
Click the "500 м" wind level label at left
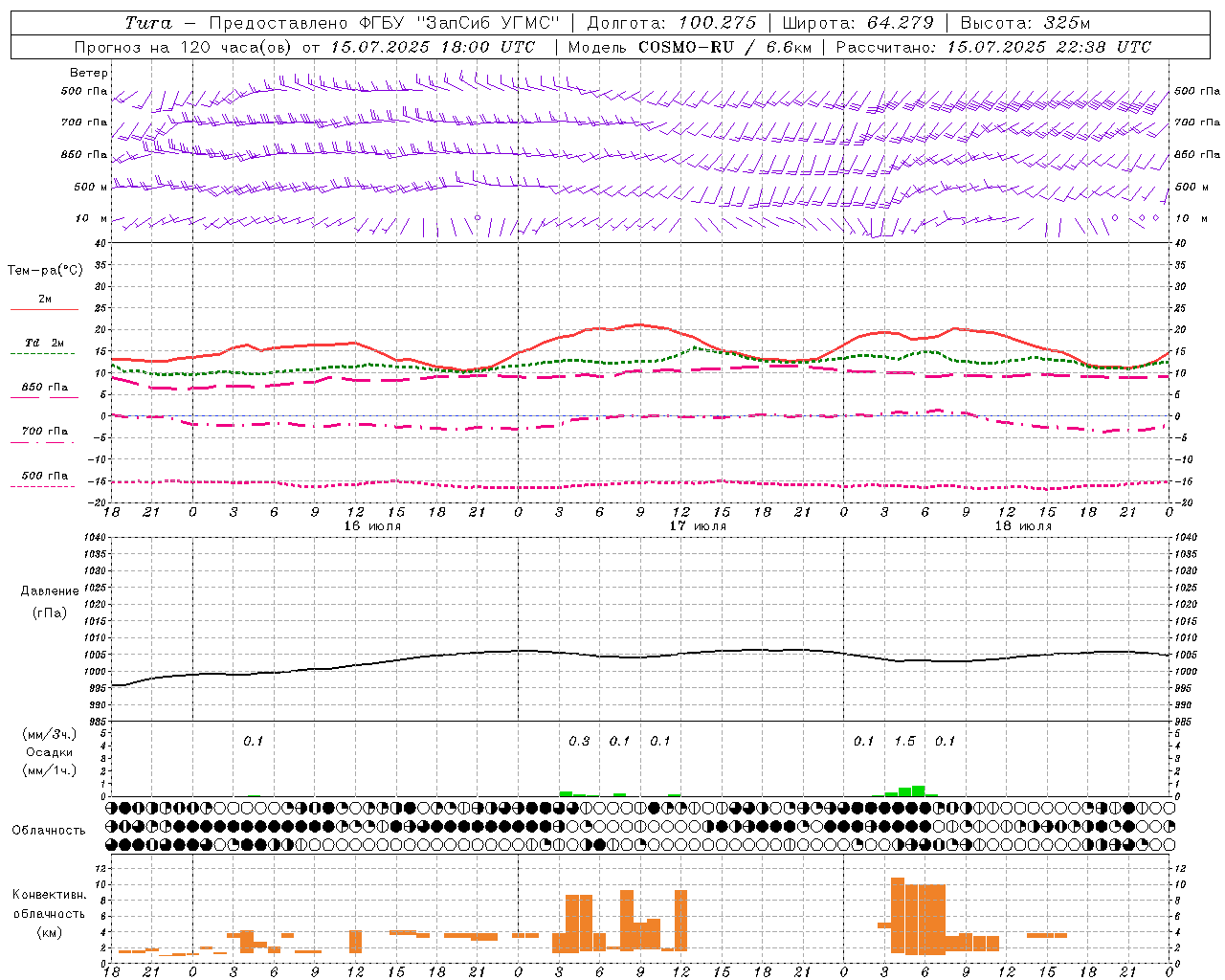pos(91,187)
